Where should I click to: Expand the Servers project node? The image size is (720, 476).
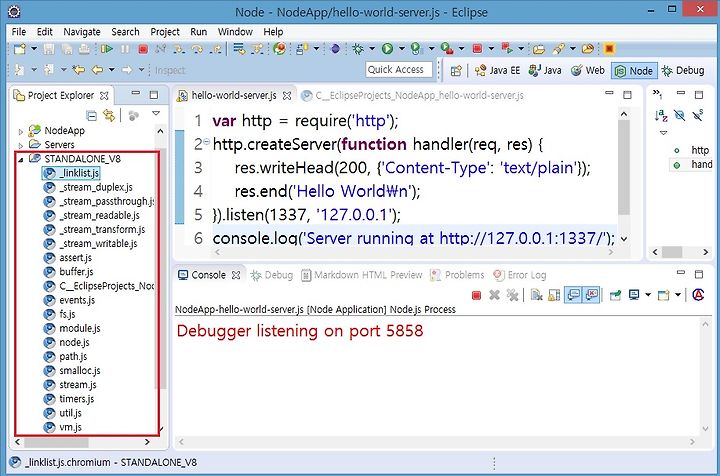[20, 146]
